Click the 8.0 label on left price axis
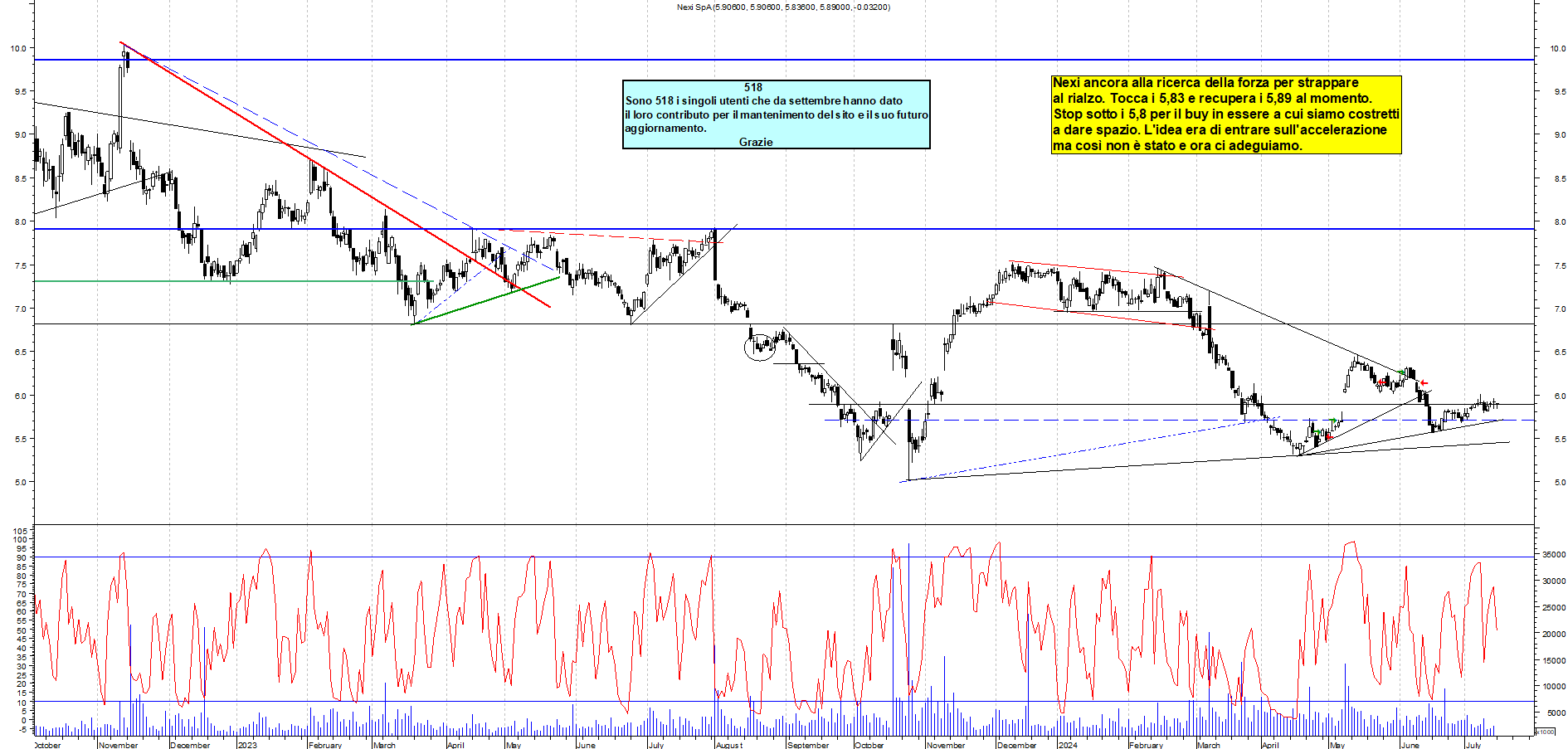The width and height of the screenshot is (1568, 749). [20, 221]
